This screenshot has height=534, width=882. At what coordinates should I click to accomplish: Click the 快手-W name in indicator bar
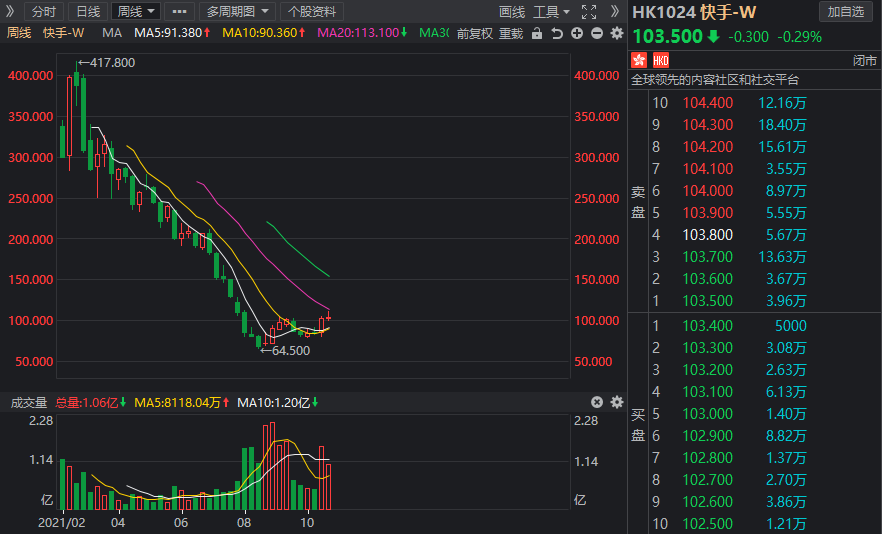pyautogui.click(x=63, y=33)
